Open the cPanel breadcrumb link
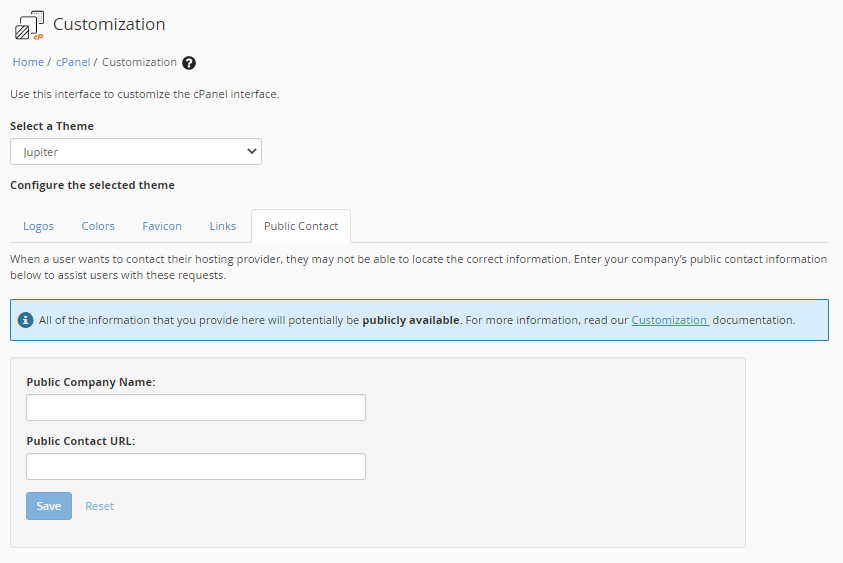 [73, 62]
